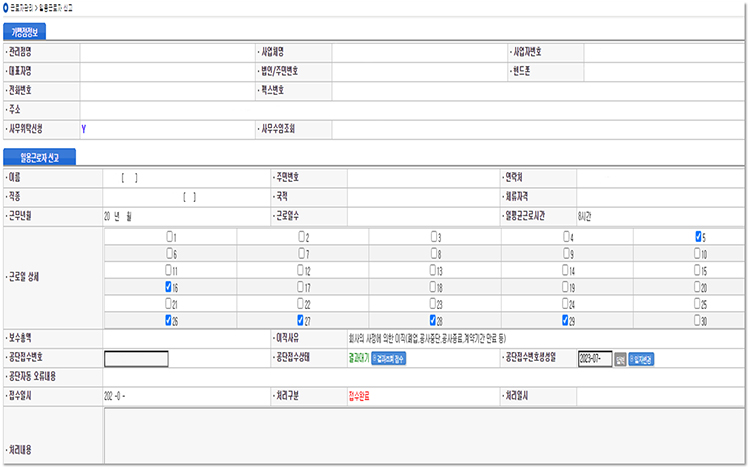Switch to the 일용근로자 신고 tab
Screen dimensions: 750x469
coord(38,158)
